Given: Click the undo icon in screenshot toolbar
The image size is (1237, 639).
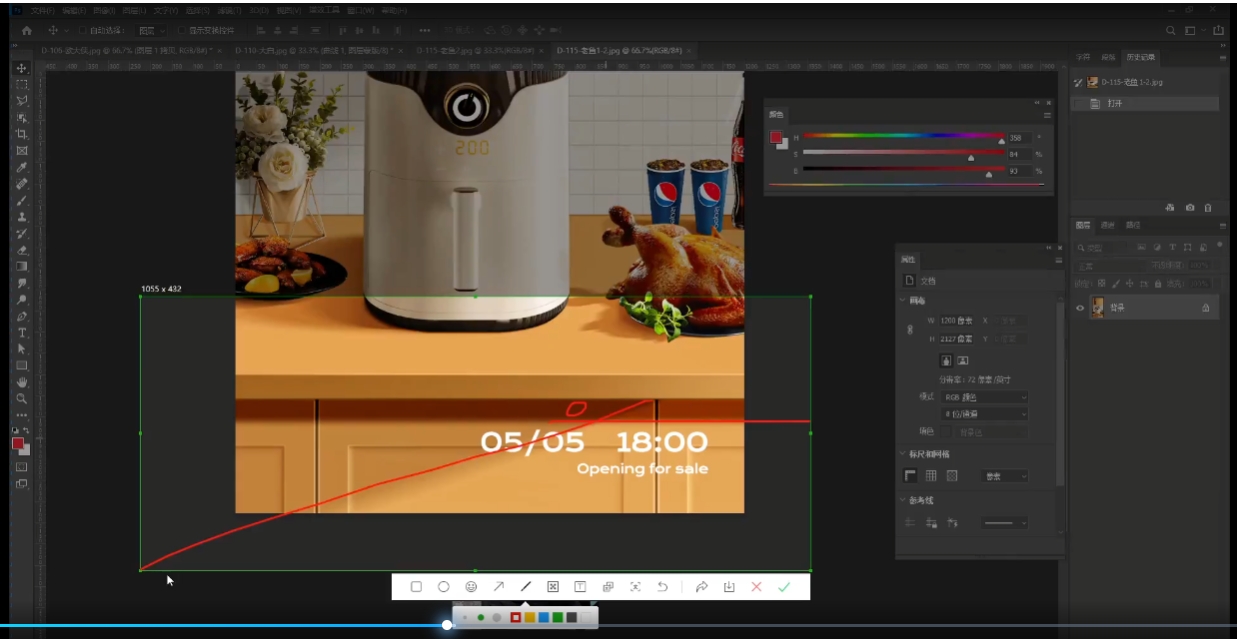Looking at the screenshot, I should coord(662,587).
